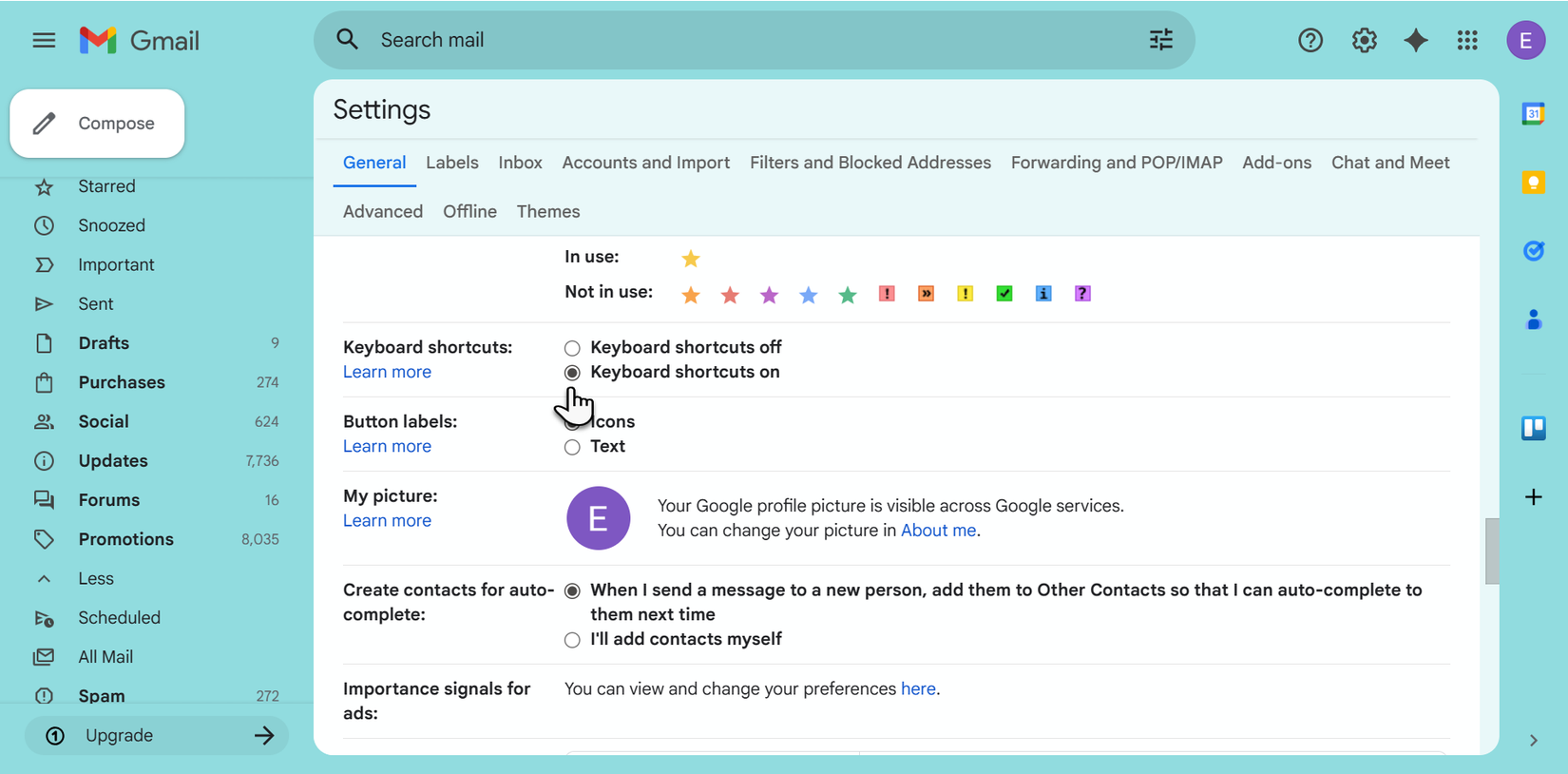Collapse the sidebar with Less

pyautogui.click(x=95, y=578)
